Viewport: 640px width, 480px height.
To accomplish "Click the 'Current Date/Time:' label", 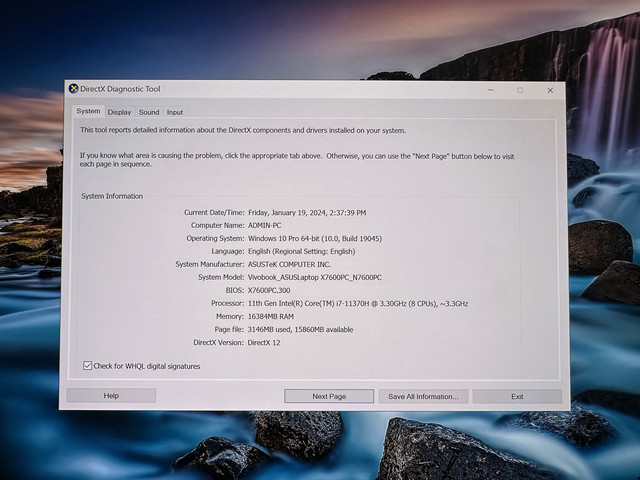I will [x=214, y=212].
